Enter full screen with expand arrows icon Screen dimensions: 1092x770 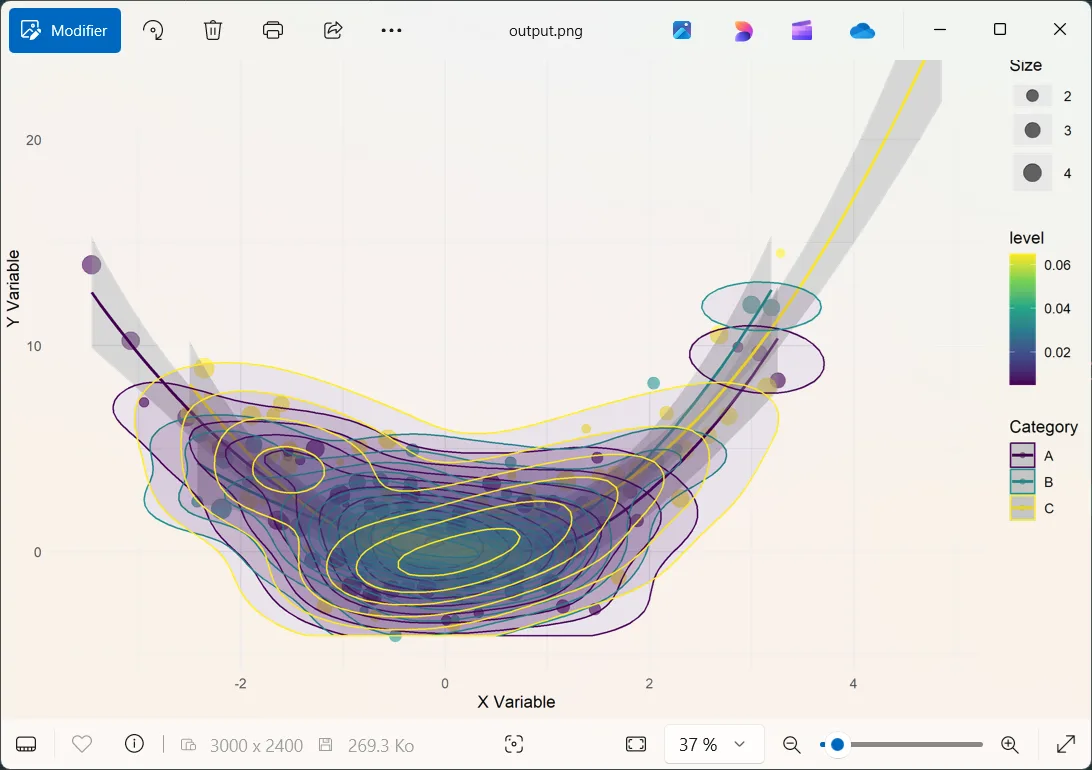point(1066,744)
